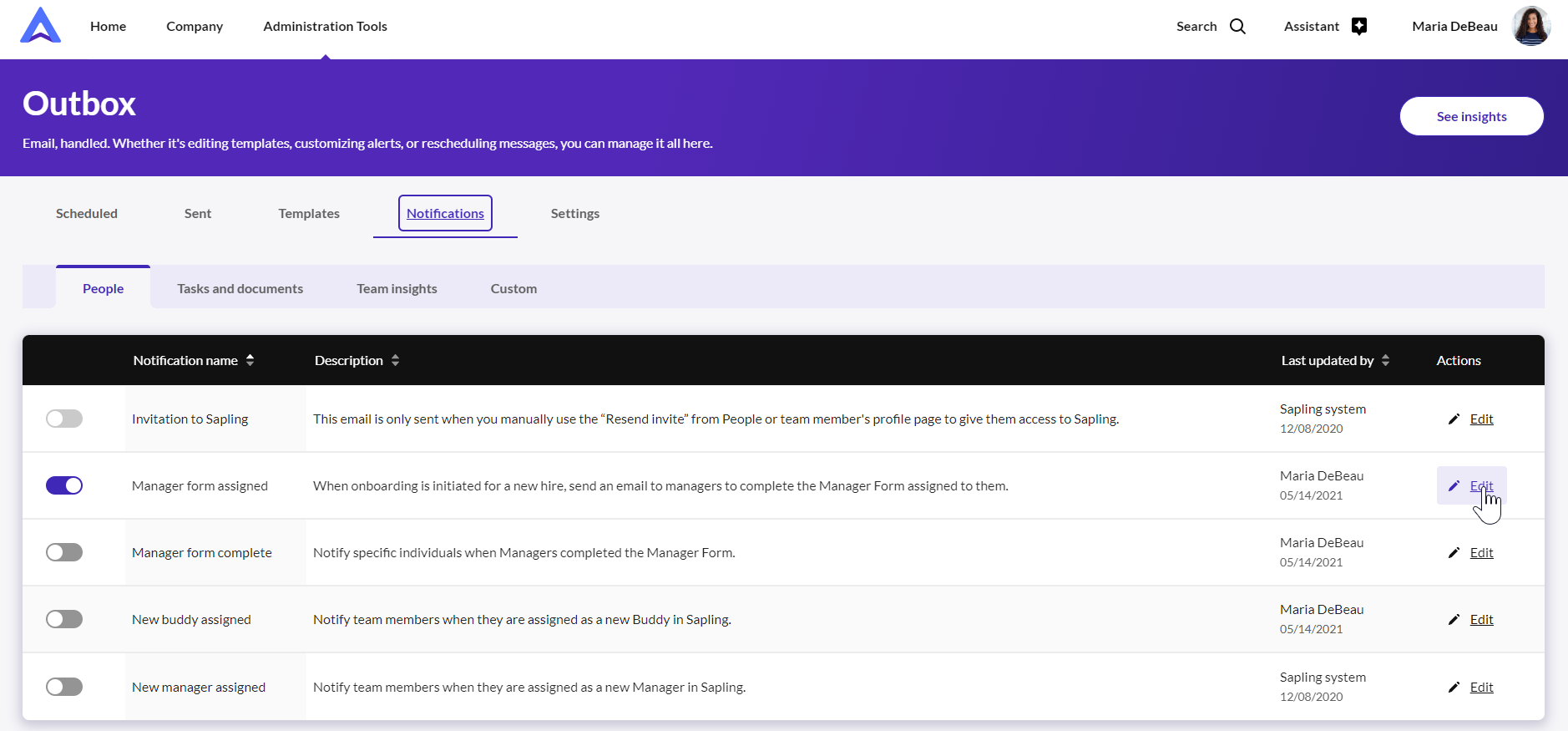Click pencil icon for New buddy assigned
Screen dimensions: 1568x731
pos(1454,620)
